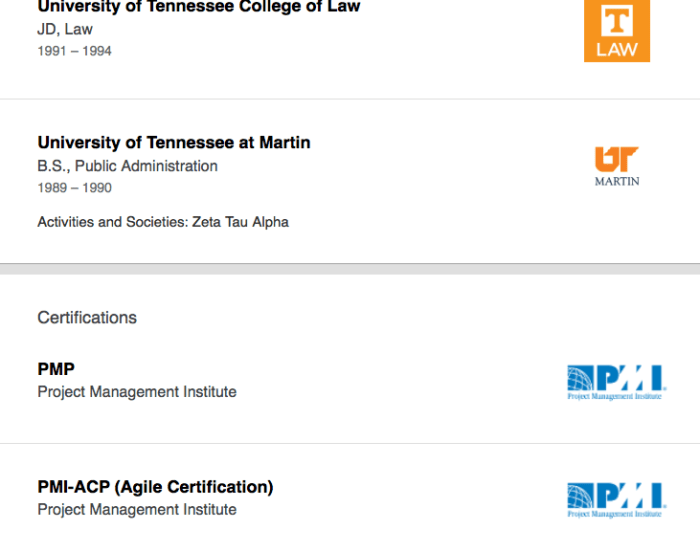Open University of Tennessee College of Law
This screenshot has width=700, height=552.
pos(198,7)
